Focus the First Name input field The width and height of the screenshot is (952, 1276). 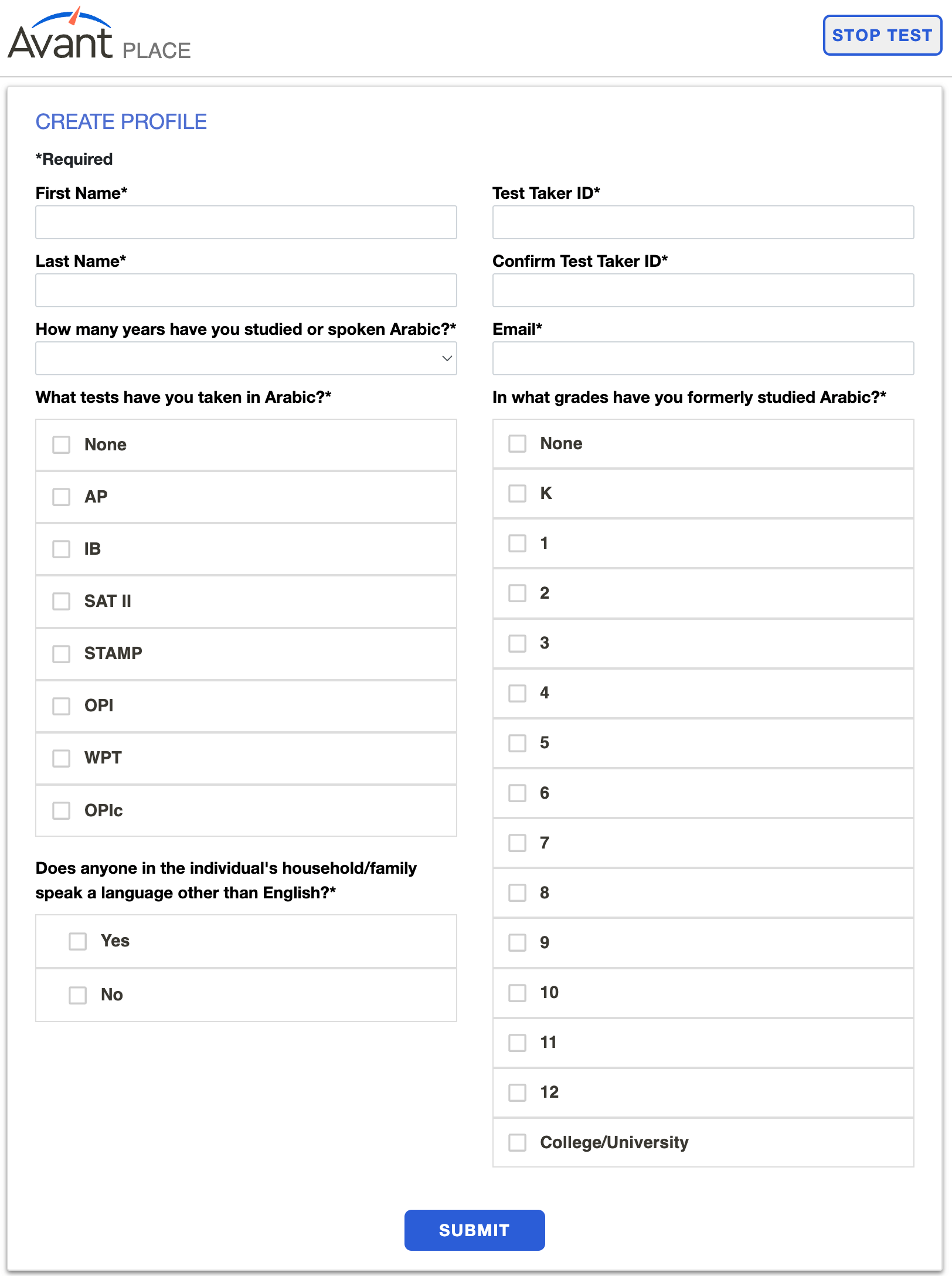[246, 222]
